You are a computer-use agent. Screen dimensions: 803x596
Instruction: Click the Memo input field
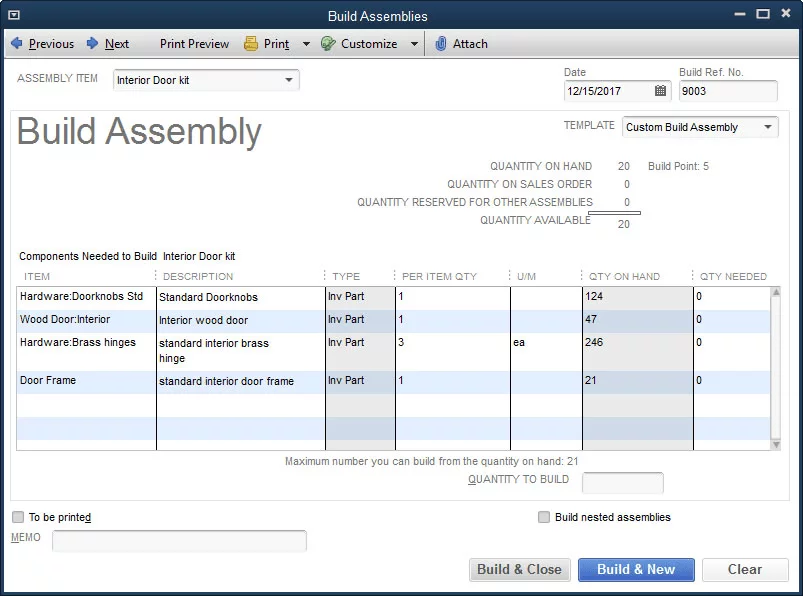[x=180, y=540]
